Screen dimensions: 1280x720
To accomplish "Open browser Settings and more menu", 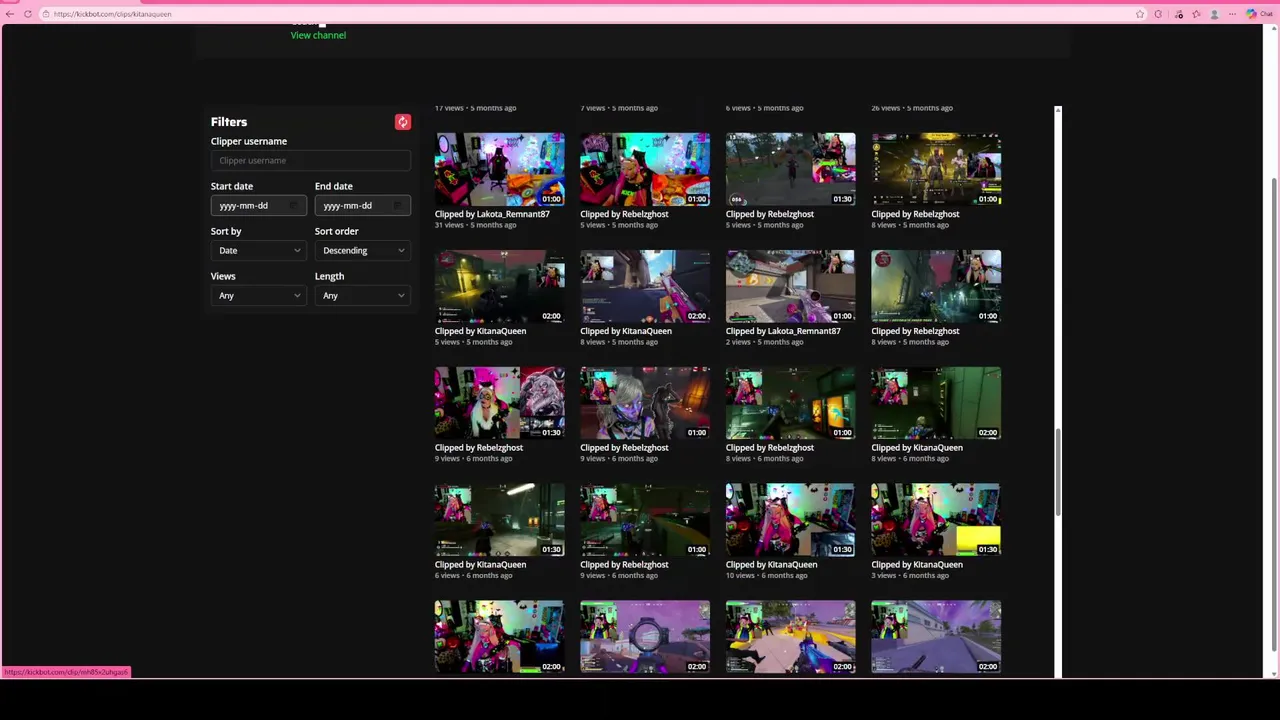I will [x=1232, y=14].
